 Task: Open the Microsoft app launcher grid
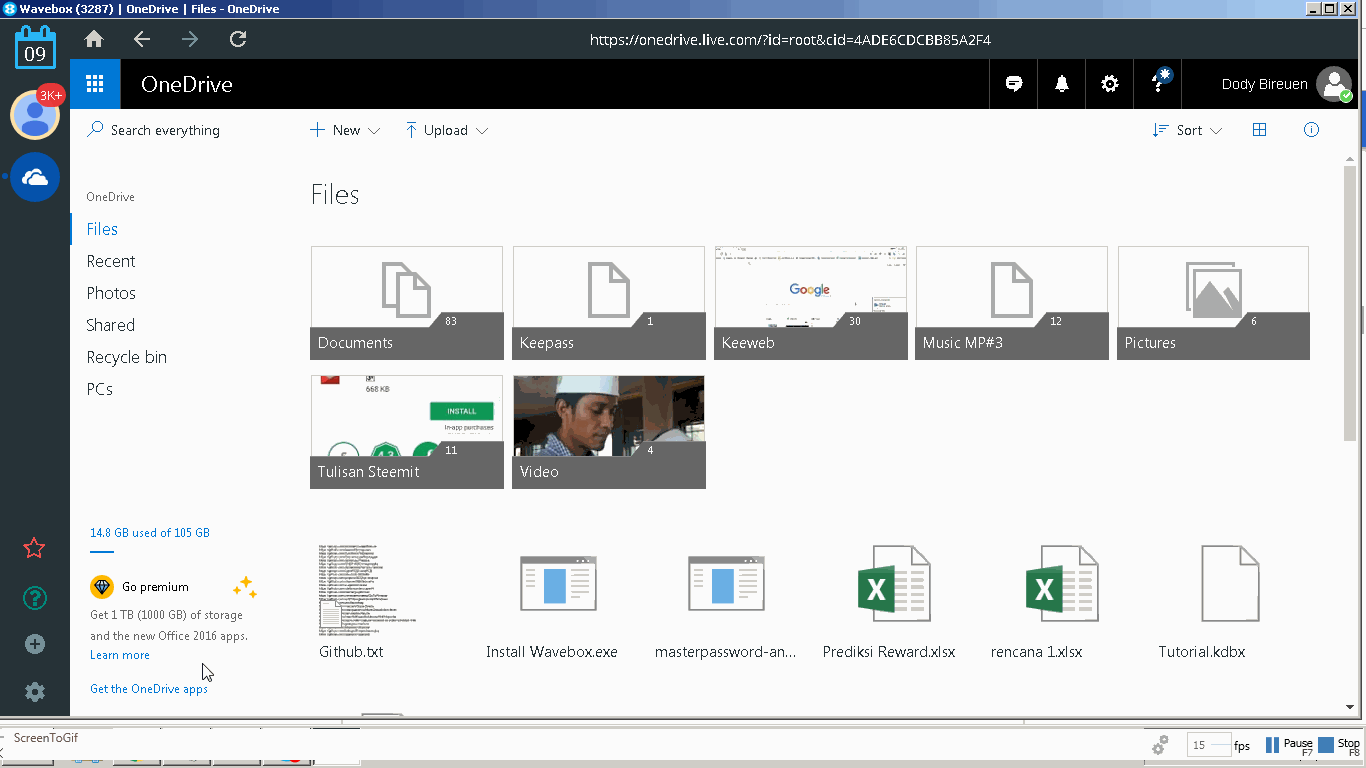(95, 84)
